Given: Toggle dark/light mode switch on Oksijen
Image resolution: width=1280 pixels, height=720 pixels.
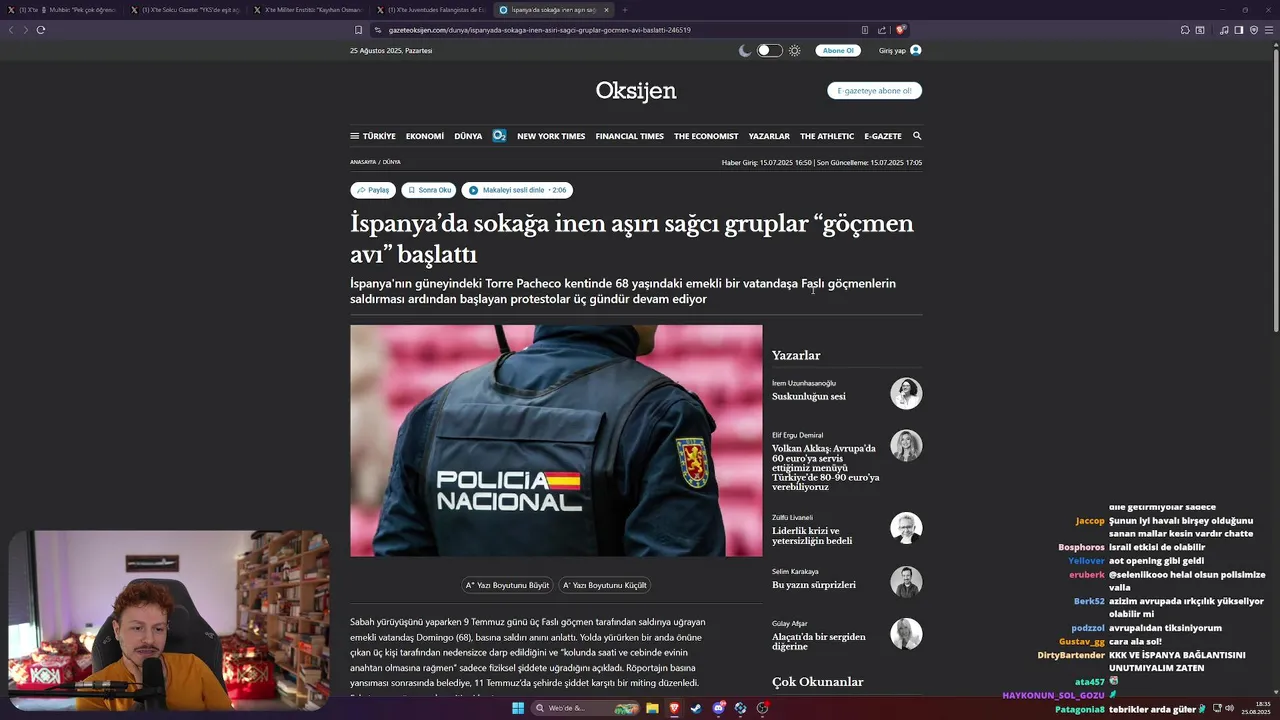Looking at the screenshot, I should click(769, 50).
